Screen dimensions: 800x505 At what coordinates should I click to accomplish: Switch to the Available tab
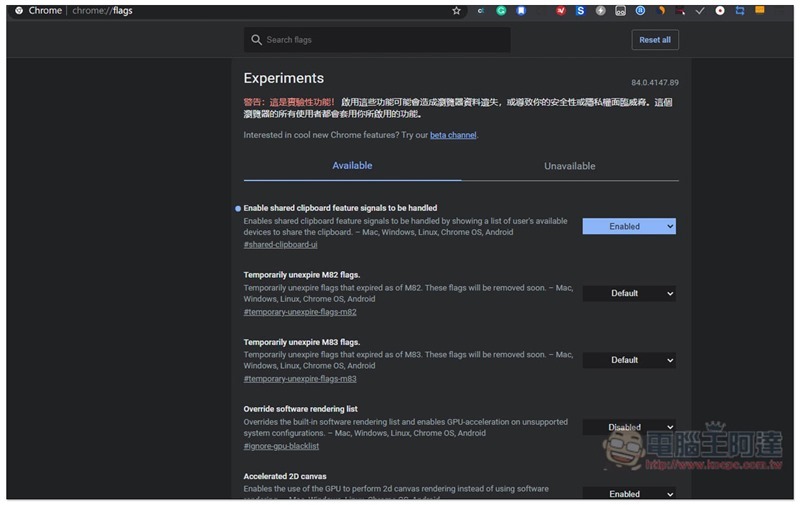point(352,166)
